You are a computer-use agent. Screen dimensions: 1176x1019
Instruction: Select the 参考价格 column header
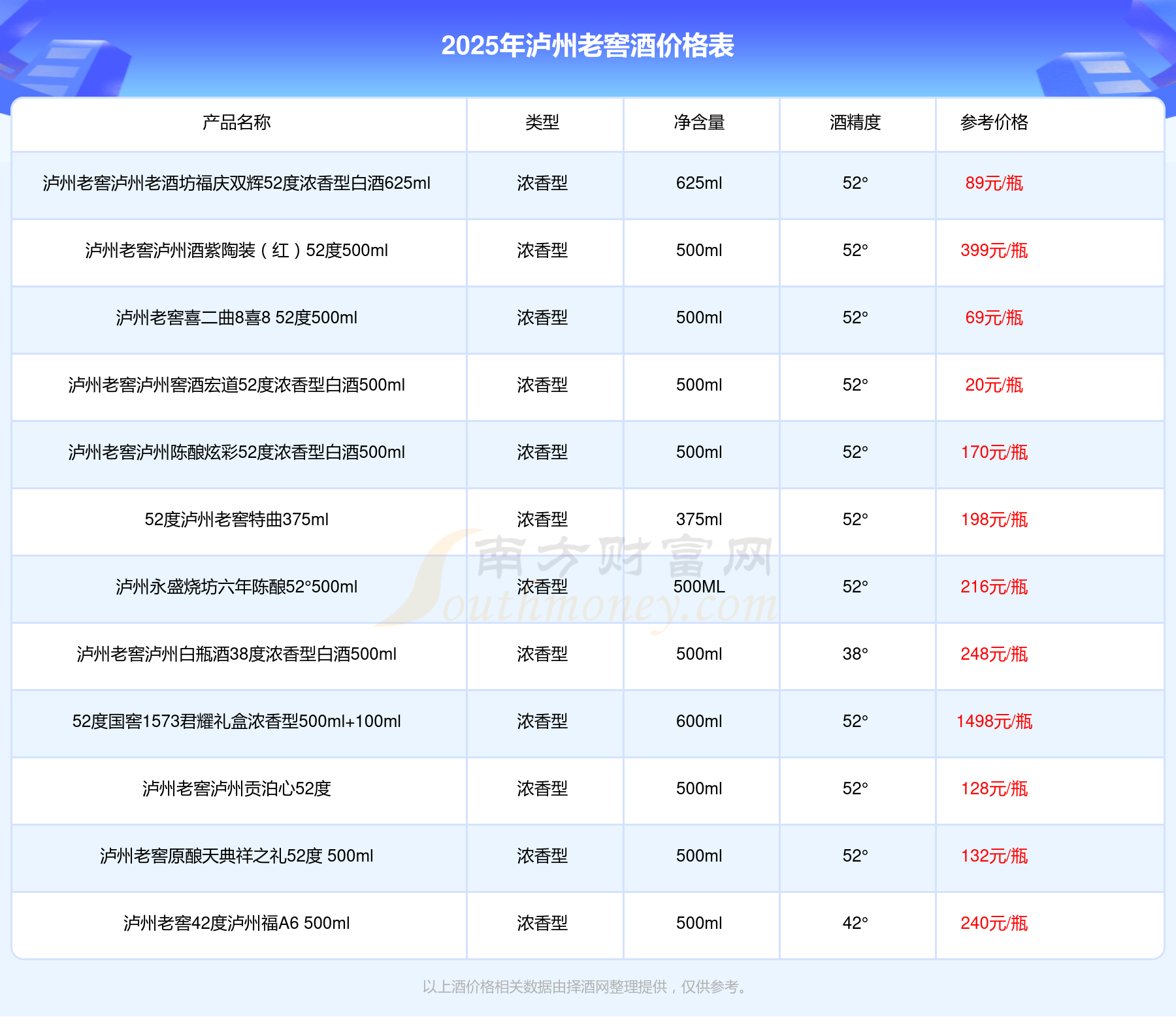coord(994,122)
